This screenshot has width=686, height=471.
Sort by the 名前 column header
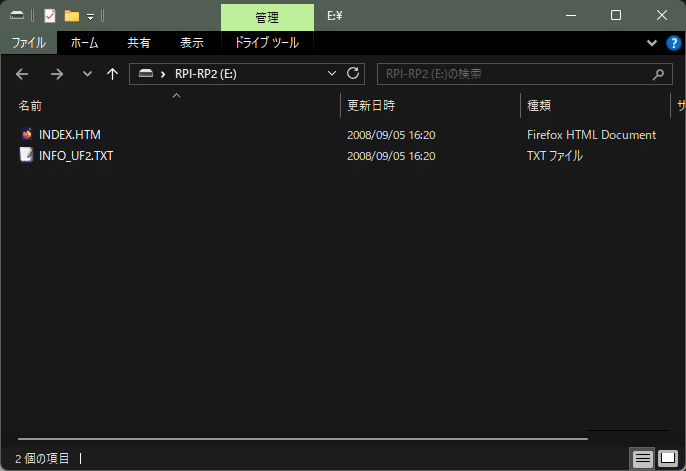click(x=30, y=106)
